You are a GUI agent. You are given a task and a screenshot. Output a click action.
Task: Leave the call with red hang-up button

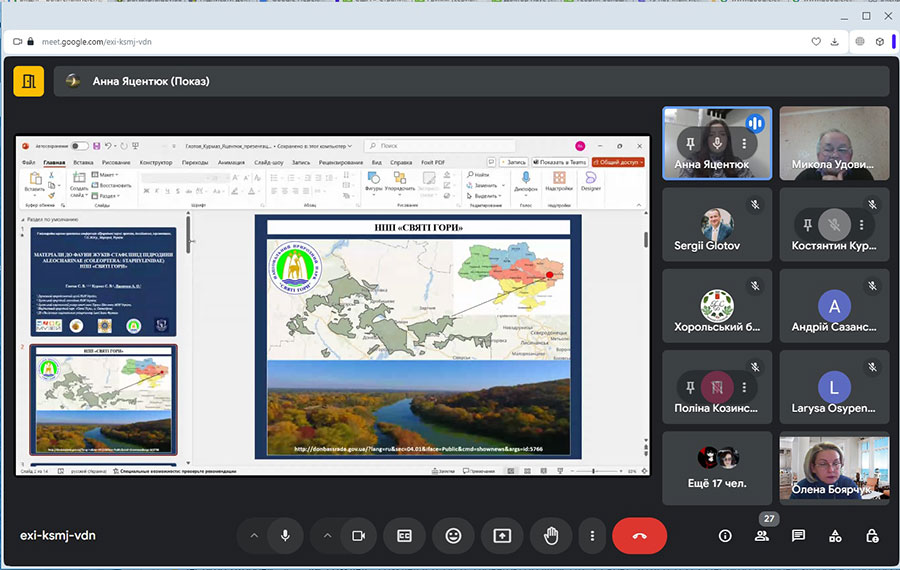click(640, 536)
